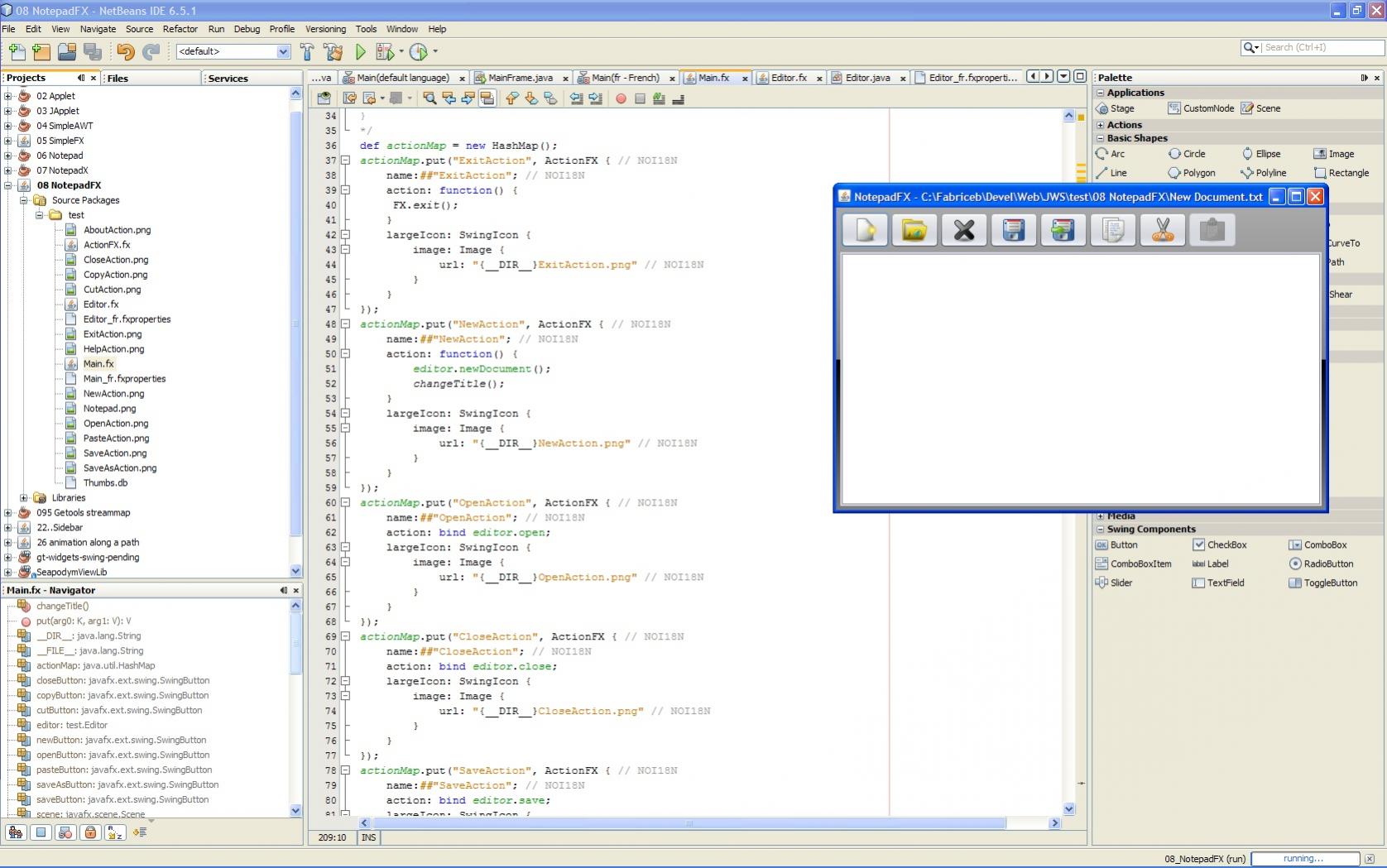Toggle Show Non-Public Members lock filter
Screen dimensions: 1387x868
pos(90,832)
